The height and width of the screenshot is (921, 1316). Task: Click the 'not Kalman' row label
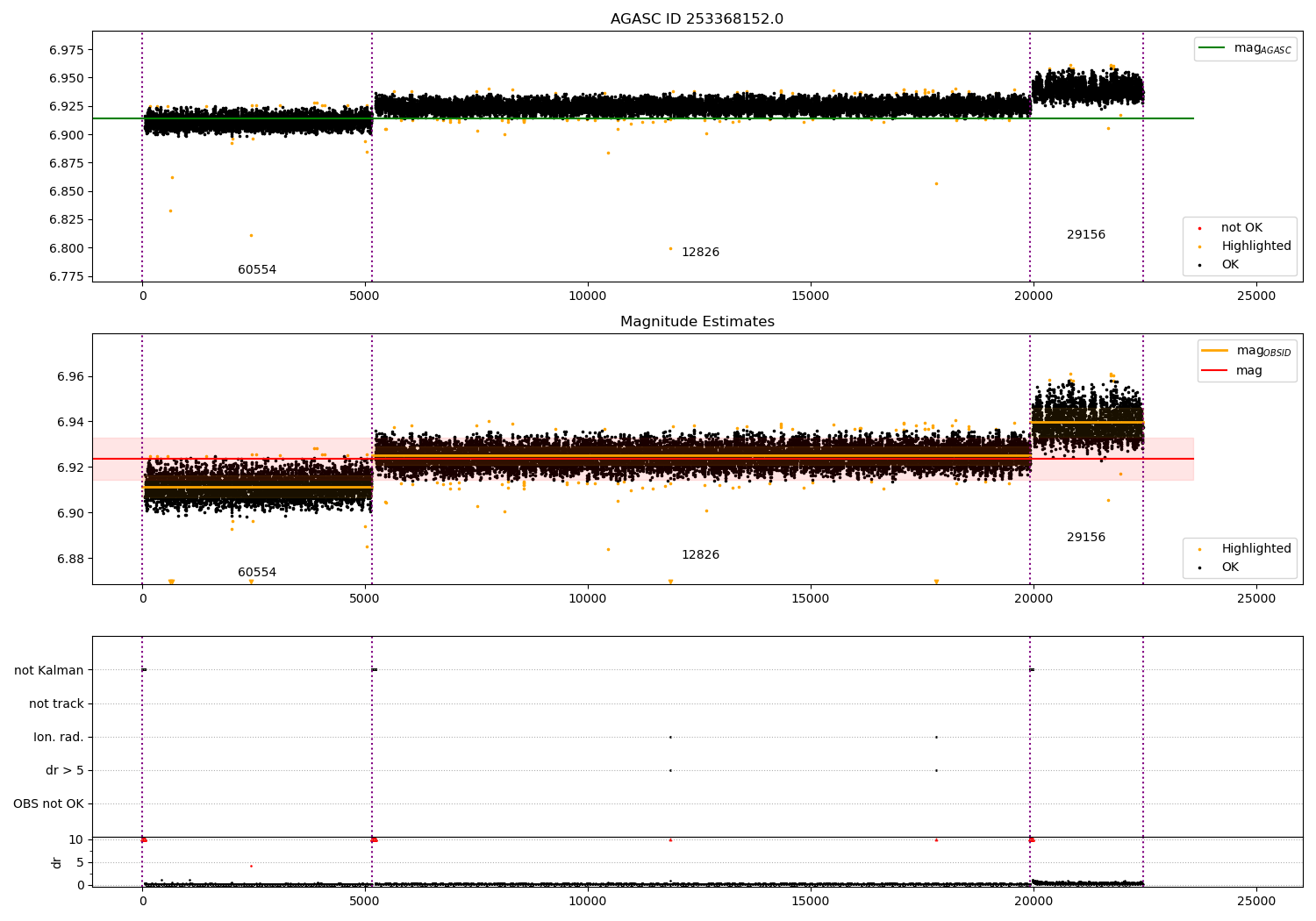(49, 671)
